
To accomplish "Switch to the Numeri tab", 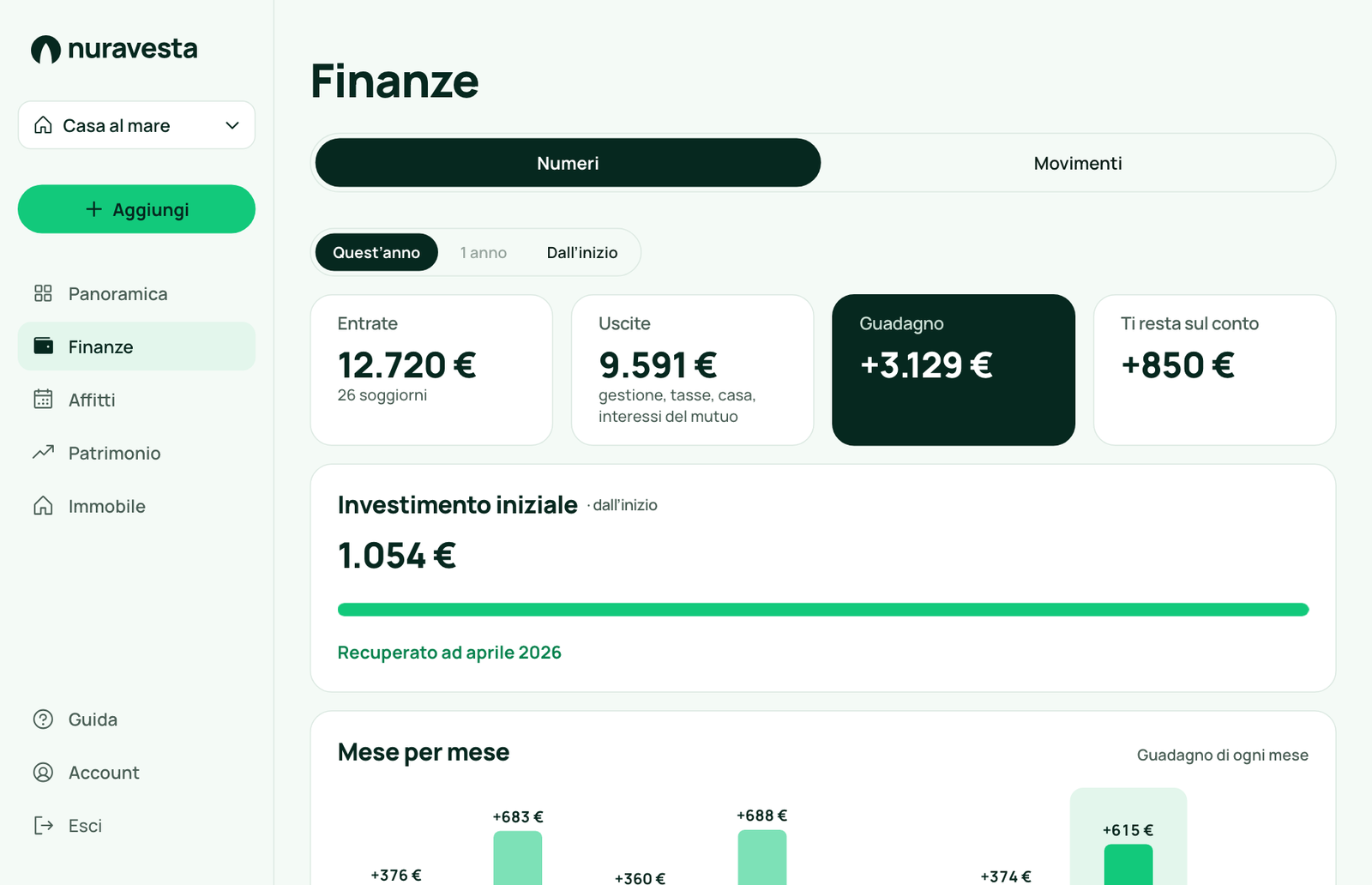I will click(568, 163).
